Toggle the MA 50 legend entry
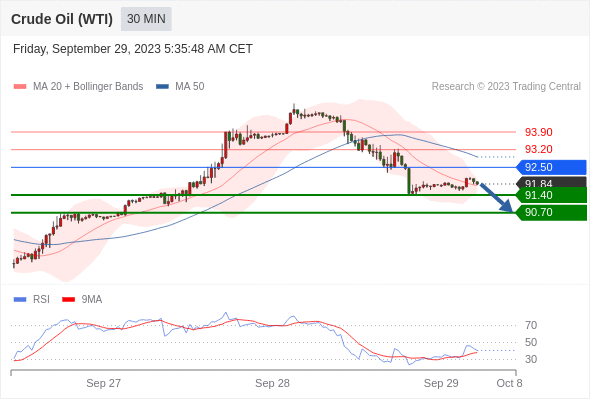Screen dimensions: 590x400 click(180, 87)
